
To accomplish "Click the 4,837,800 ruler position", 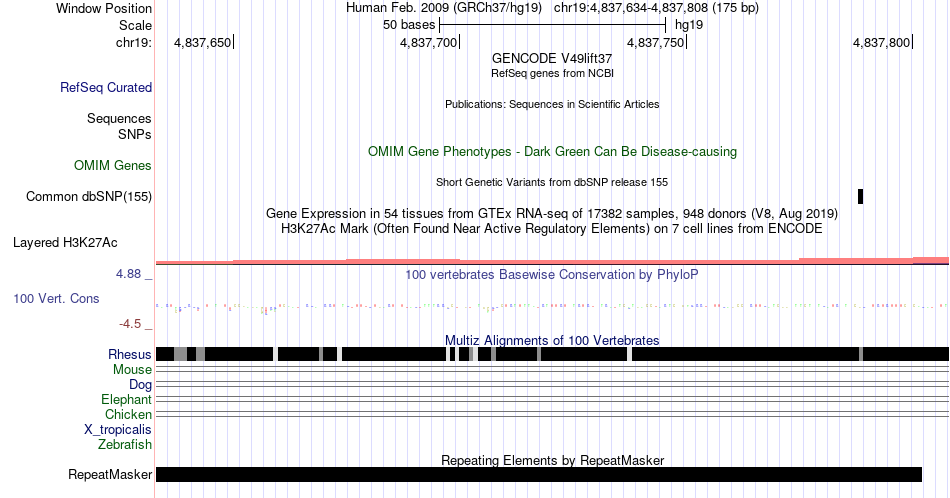I will [882, 42].
